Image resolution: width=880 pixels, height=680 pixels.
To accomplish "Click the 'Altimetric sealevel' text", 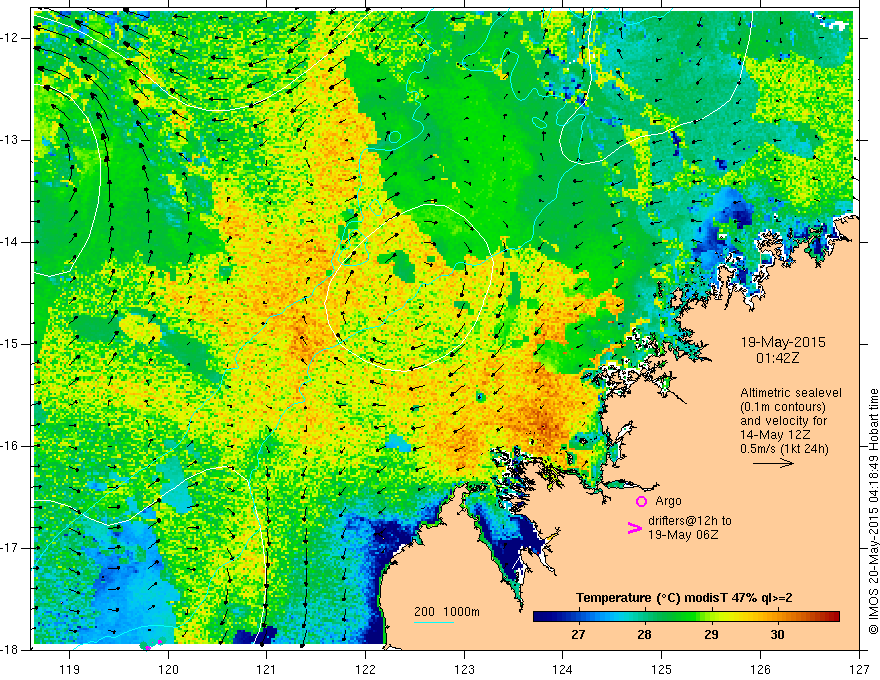I will click(x=791, y=393).
